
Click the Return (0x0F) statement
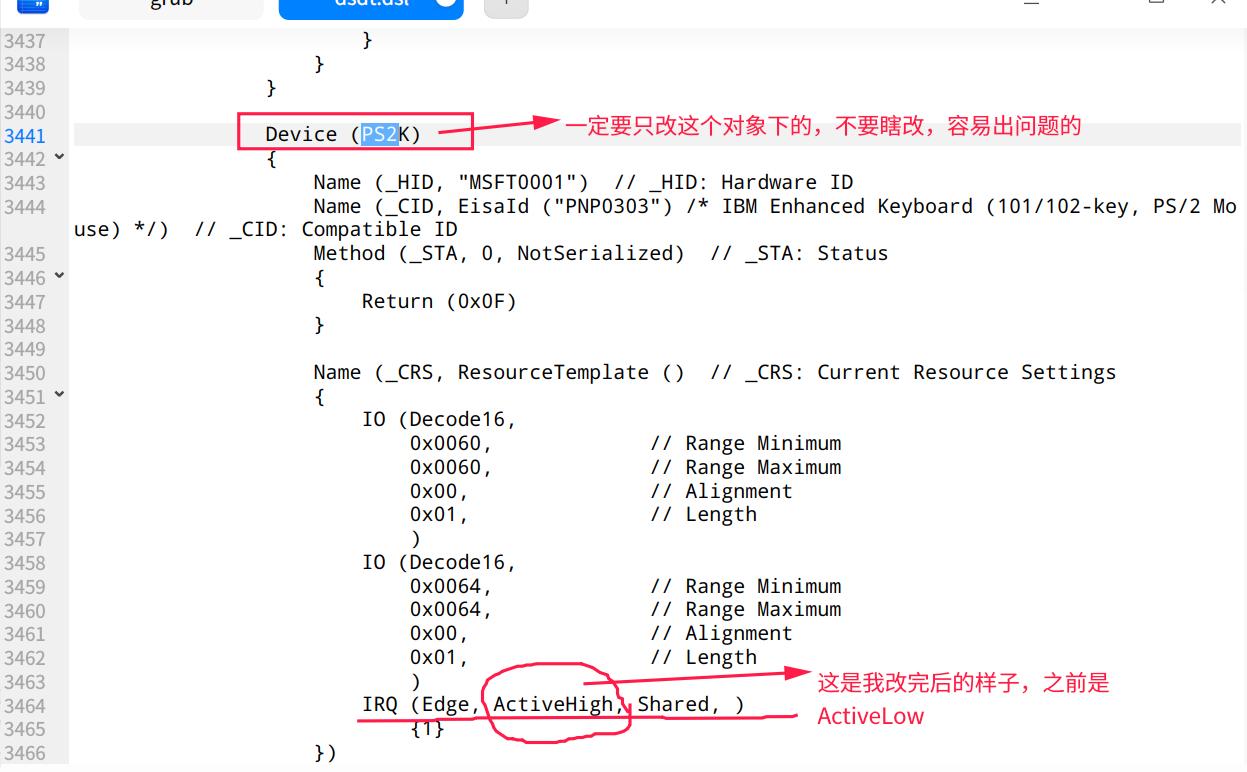[x=439, y=301]
